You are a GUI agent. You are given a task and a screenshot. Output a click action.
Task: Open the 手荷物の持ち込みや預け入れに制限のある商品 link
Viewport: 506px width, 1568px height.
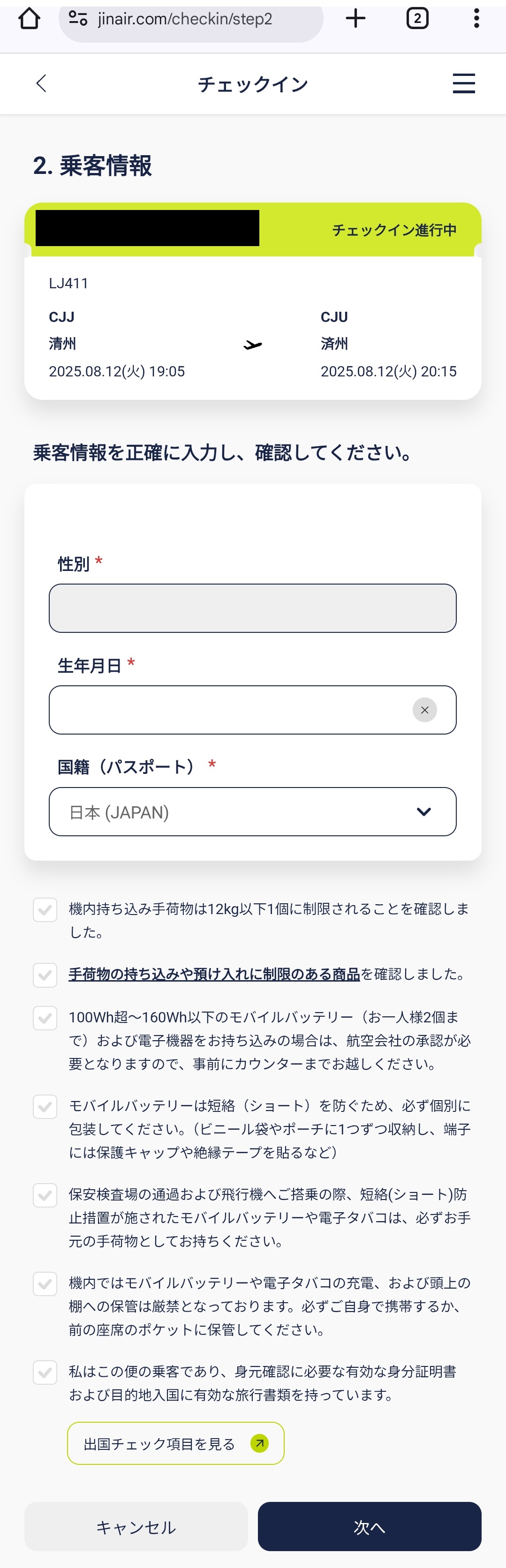tap(214, 975)
